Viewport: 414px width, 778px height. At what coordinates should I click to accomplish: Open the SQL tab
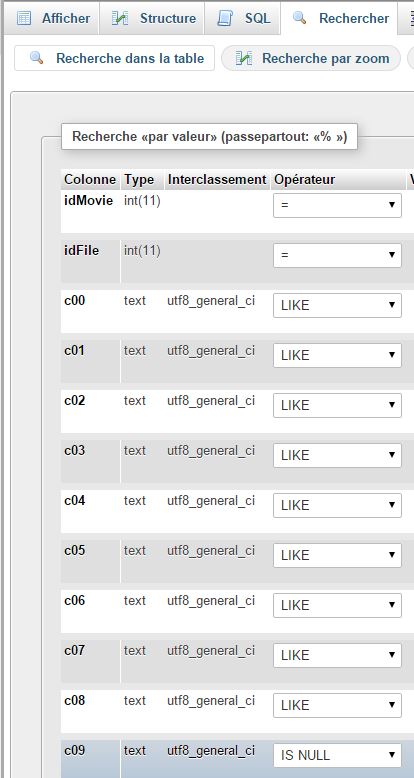242,18
